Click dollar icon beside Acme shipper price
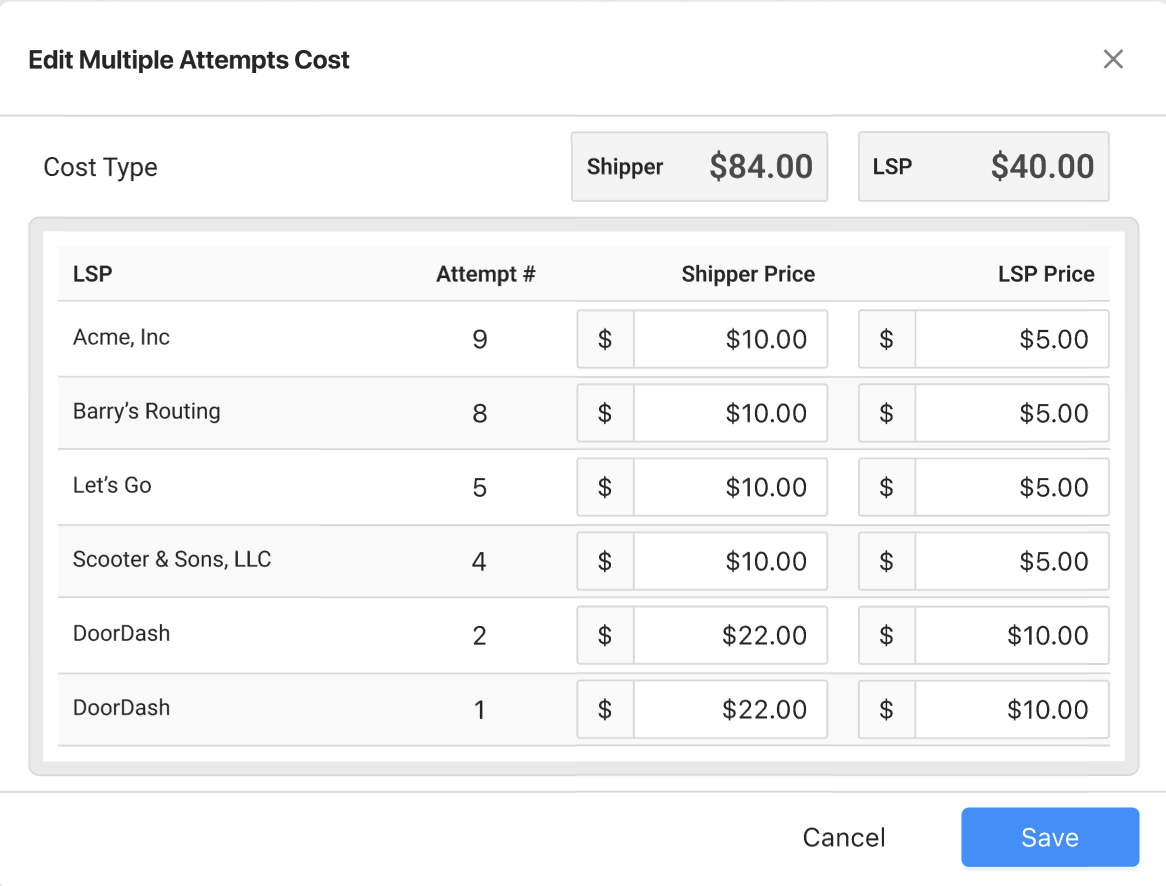Viewport: 1166px width, 886px height. pos(605,339)
